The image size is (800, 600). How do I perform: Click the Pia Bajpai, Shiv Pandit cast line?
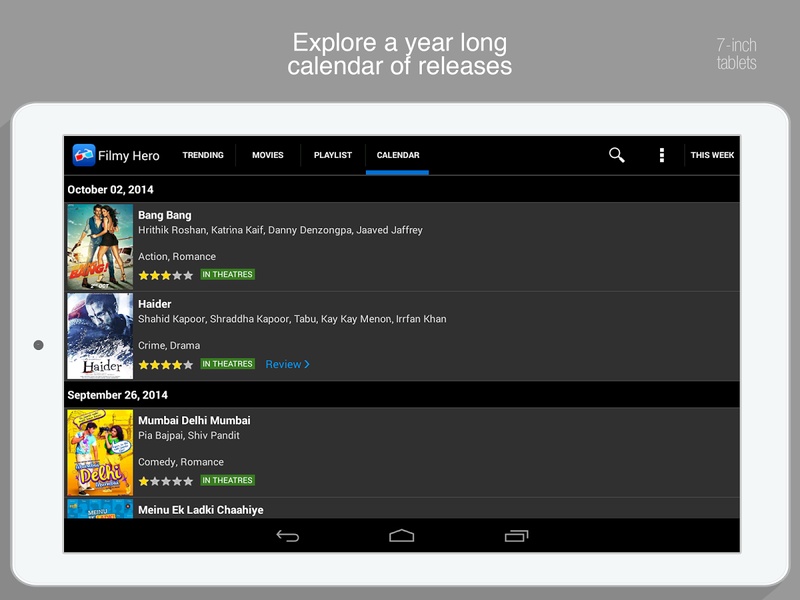coord(189,435)
